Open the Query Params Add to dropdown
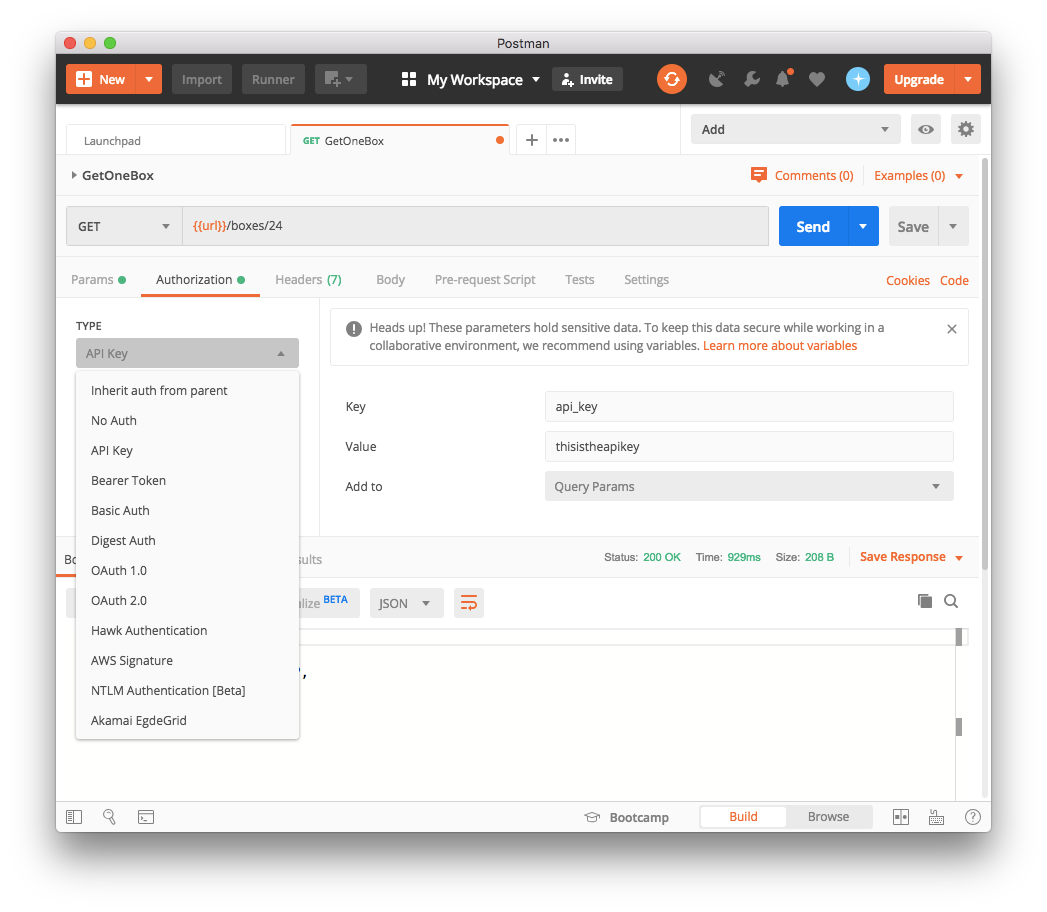The height and width of the screenshot is (912, 1047). 749,486
